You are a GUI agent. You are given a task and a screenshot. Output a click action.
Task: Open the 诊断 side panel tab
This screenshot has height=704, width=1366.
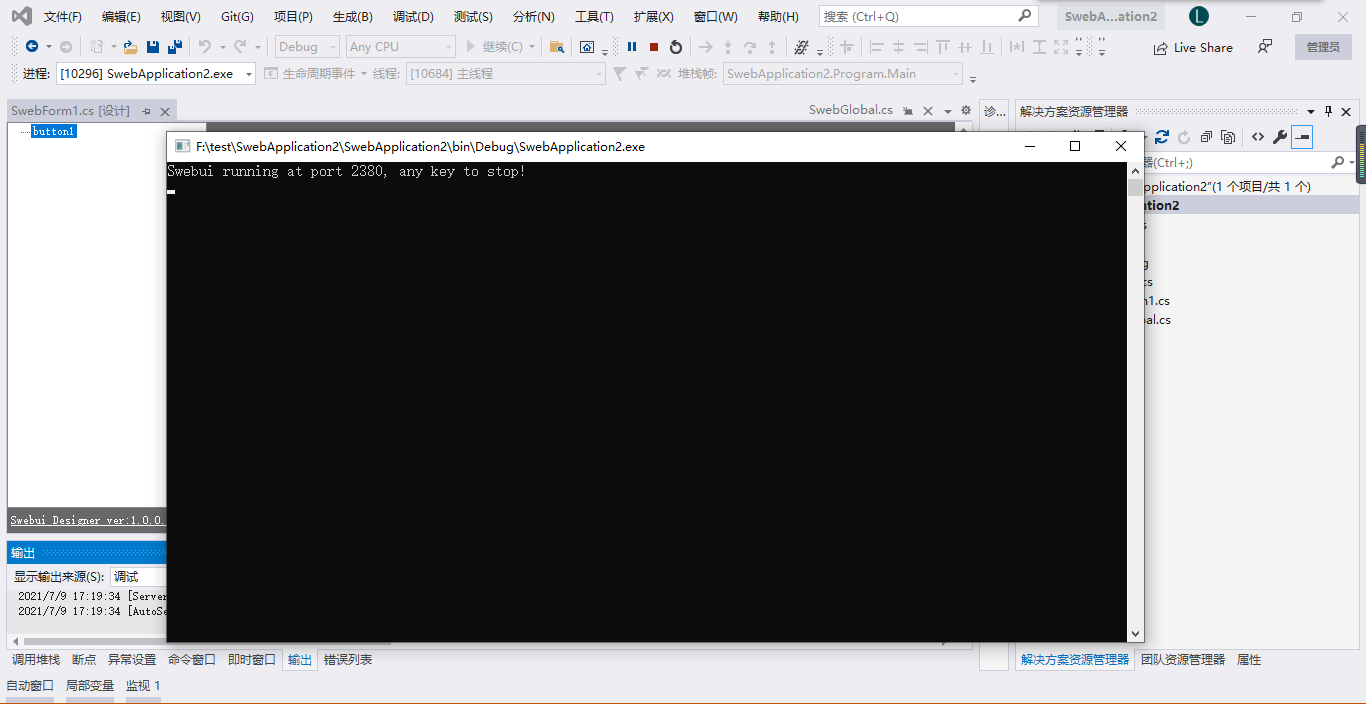(994, 112)
